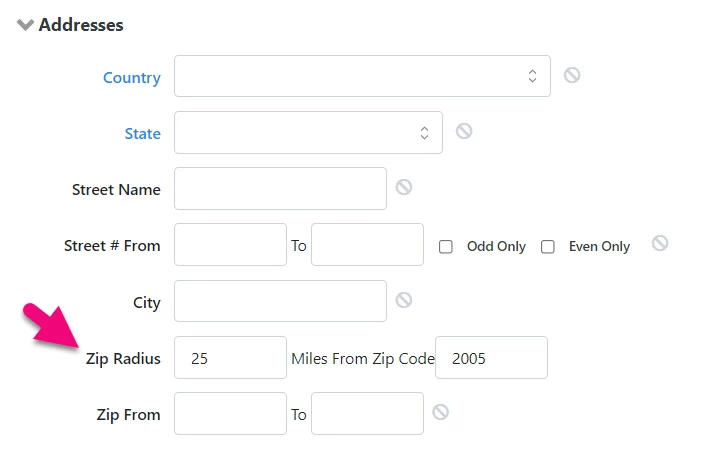Click the Street # From input
This screenshot has width=703, height=464.
click(x=230, y=245)
